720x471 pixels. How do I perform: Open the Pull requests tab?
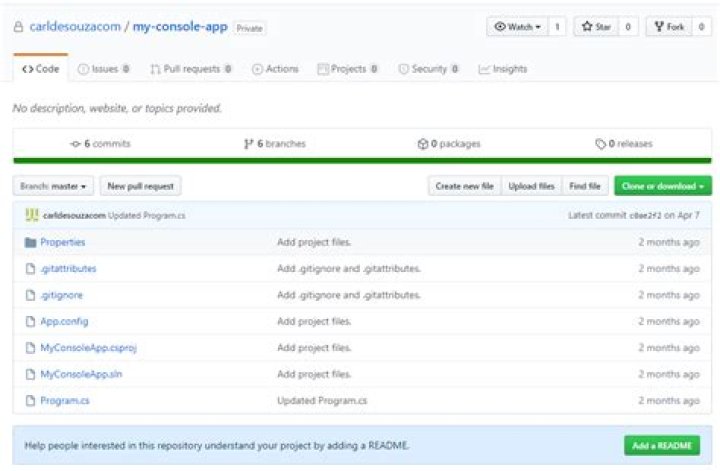point(191,69)
